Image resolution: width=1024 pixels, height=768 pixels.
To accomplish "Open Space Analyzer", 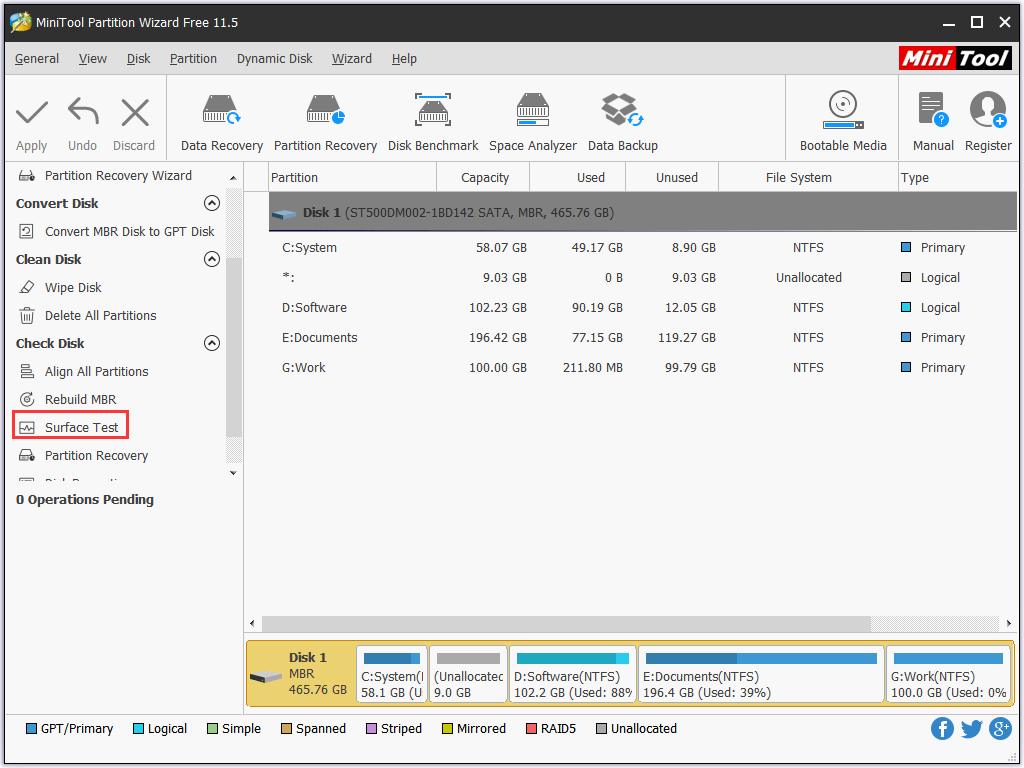I will 532,122.
